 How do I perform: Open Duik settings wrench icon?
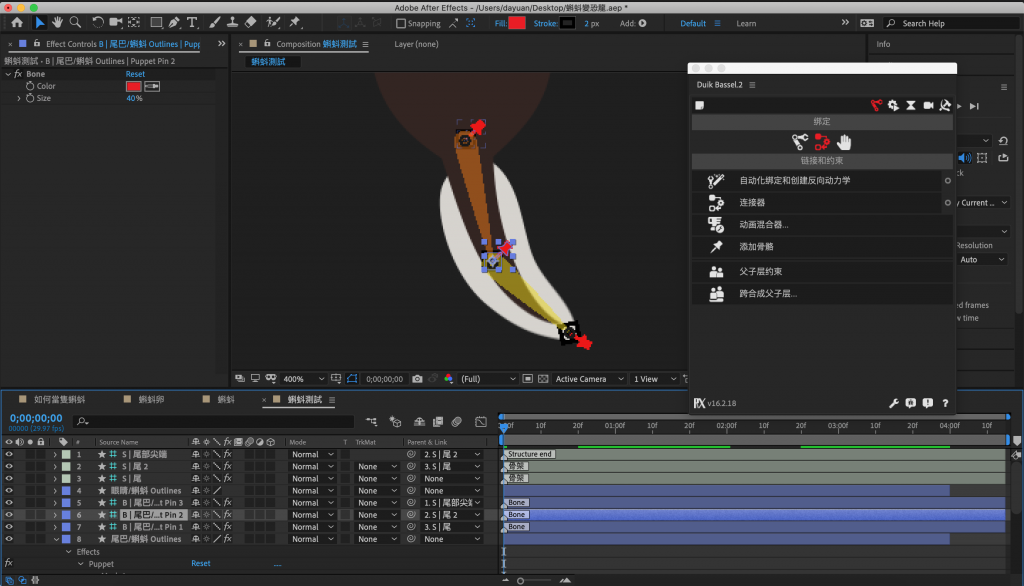[x=894, y=403]
